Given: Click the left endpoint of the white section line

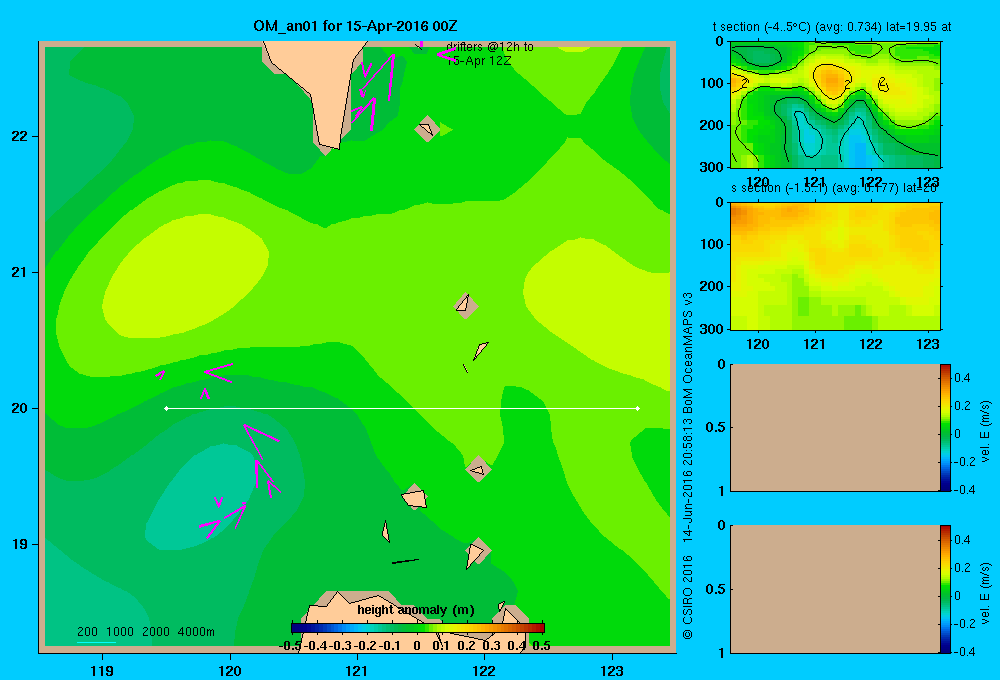Looking at the screenshot, I should (x=166, y=408).
